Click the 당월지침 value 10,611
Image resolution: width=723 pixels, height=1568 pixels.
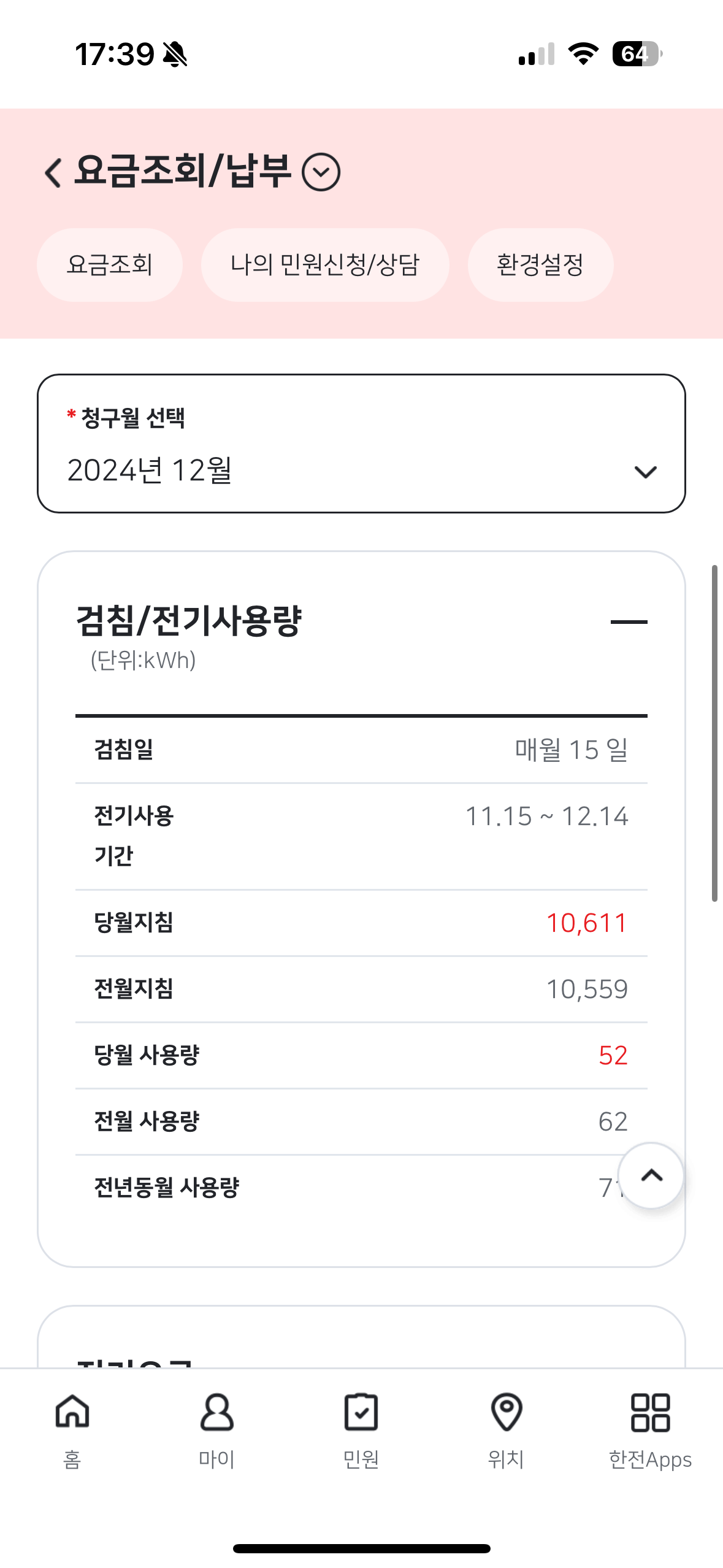click(x=586, y=923)
